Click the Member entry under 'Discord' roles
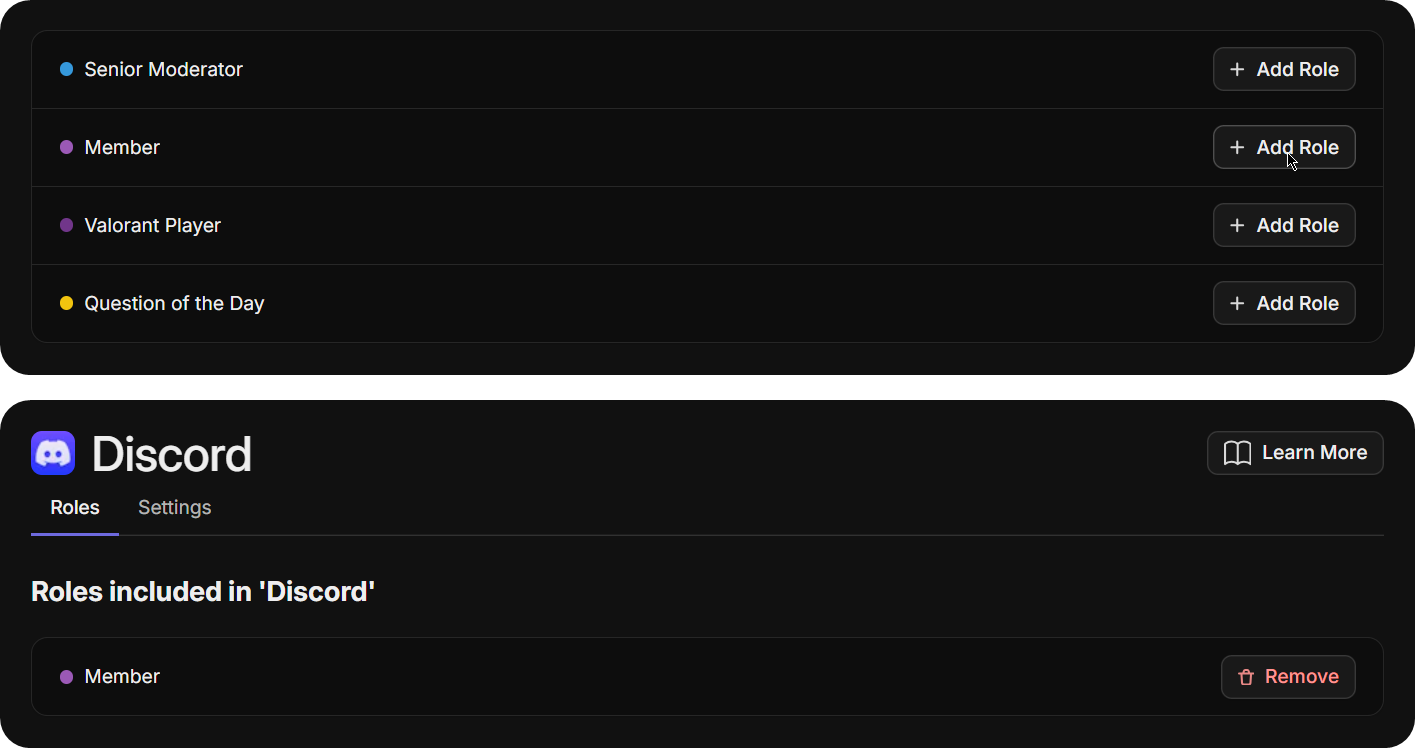Screen dimensions: 1415x748 point(122,677)
